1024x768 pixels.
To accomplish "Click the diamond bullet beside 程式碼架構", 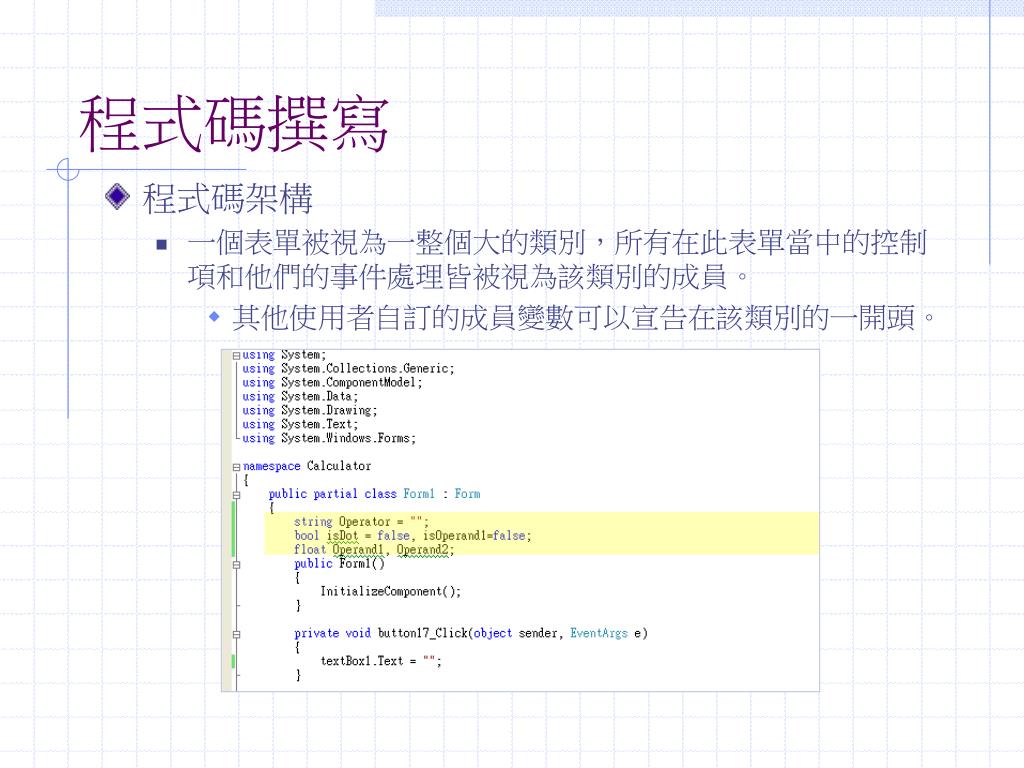I will click(118, 197).
